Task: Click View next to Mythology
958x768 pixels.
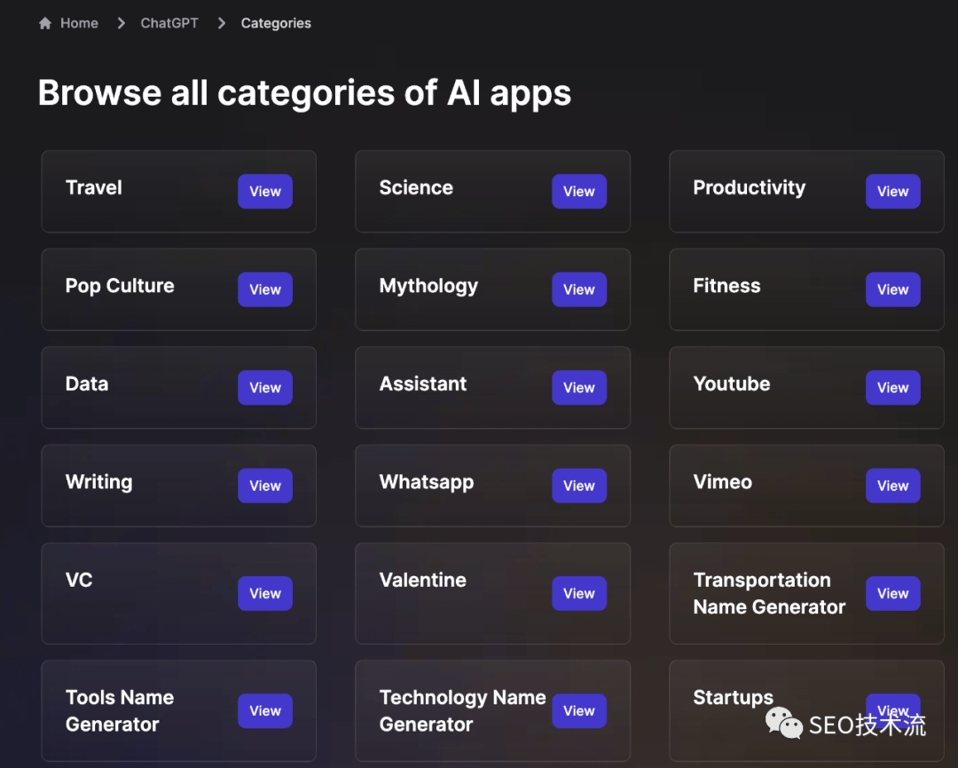Action: 579,289
